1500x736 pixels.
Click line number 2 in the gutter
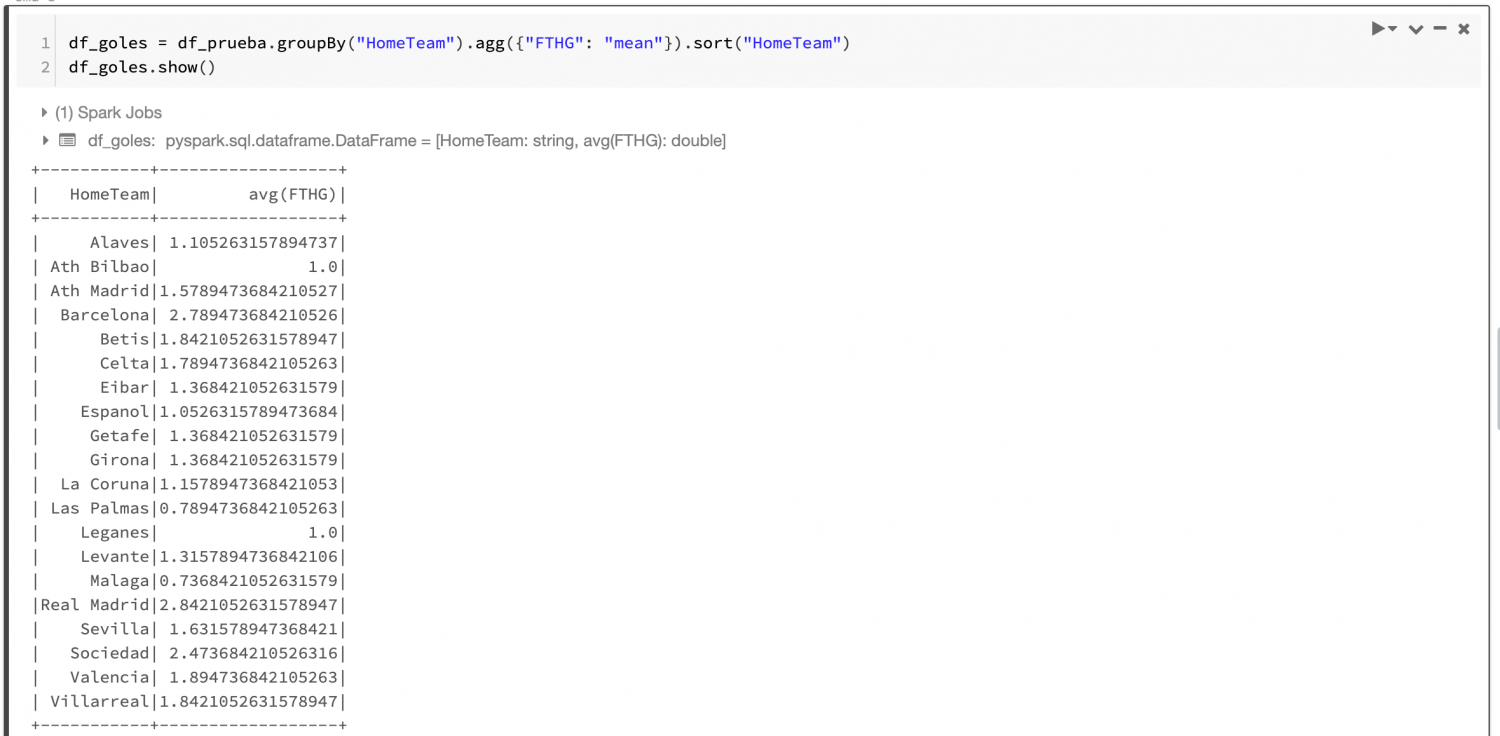tap(45, 67)
